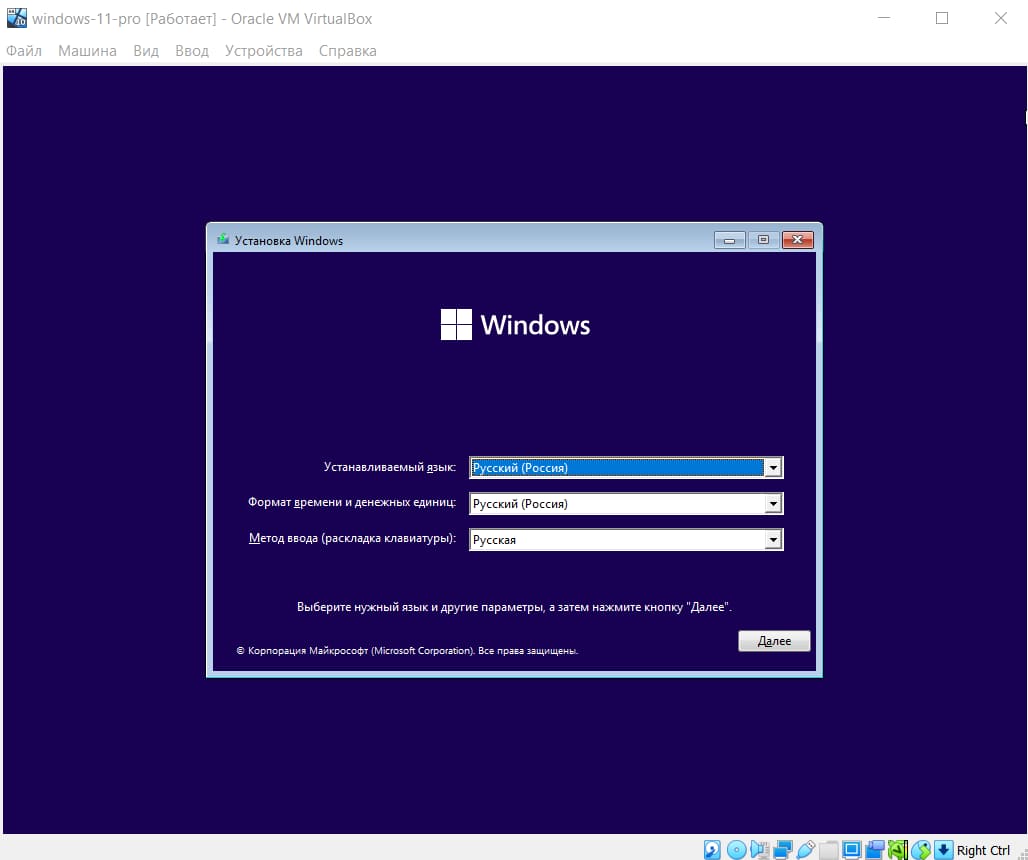Minimize the VirtualBox window
The image size is (1028, 860).
(x=884, y=18)
